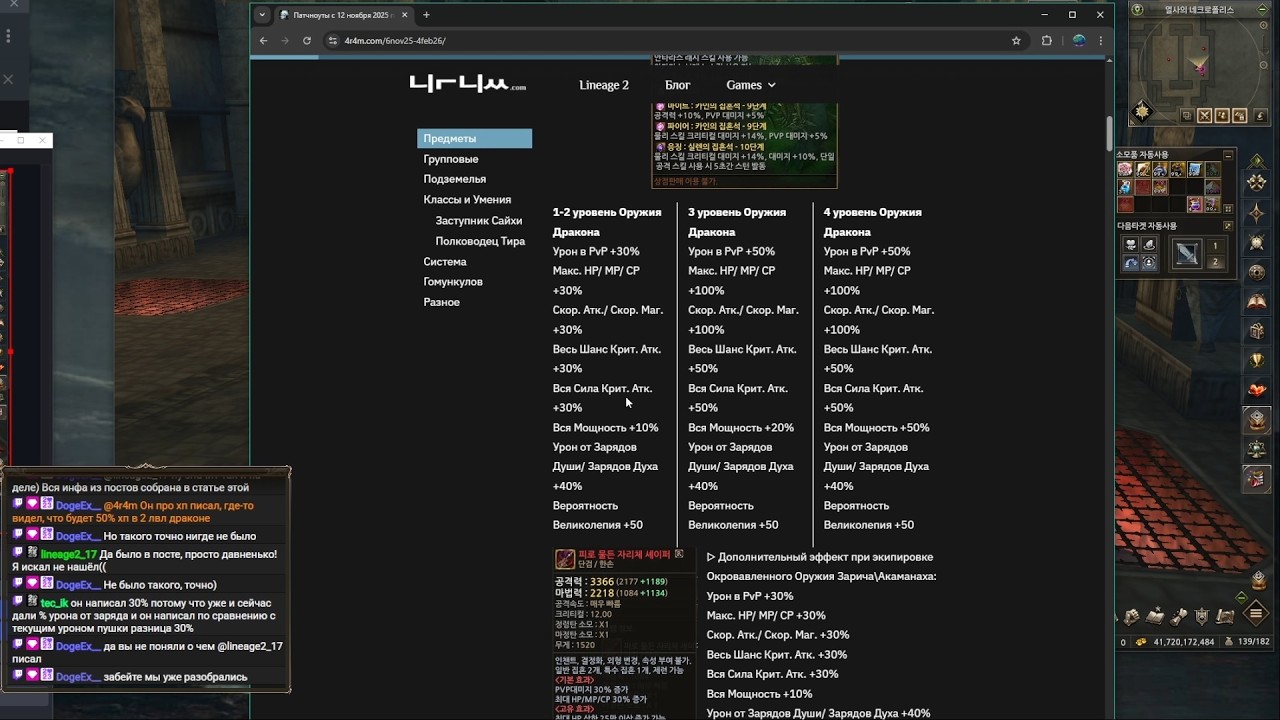Click the crossed swords minimap button
Screen dimensions: 1280x720
point(1205,116)
